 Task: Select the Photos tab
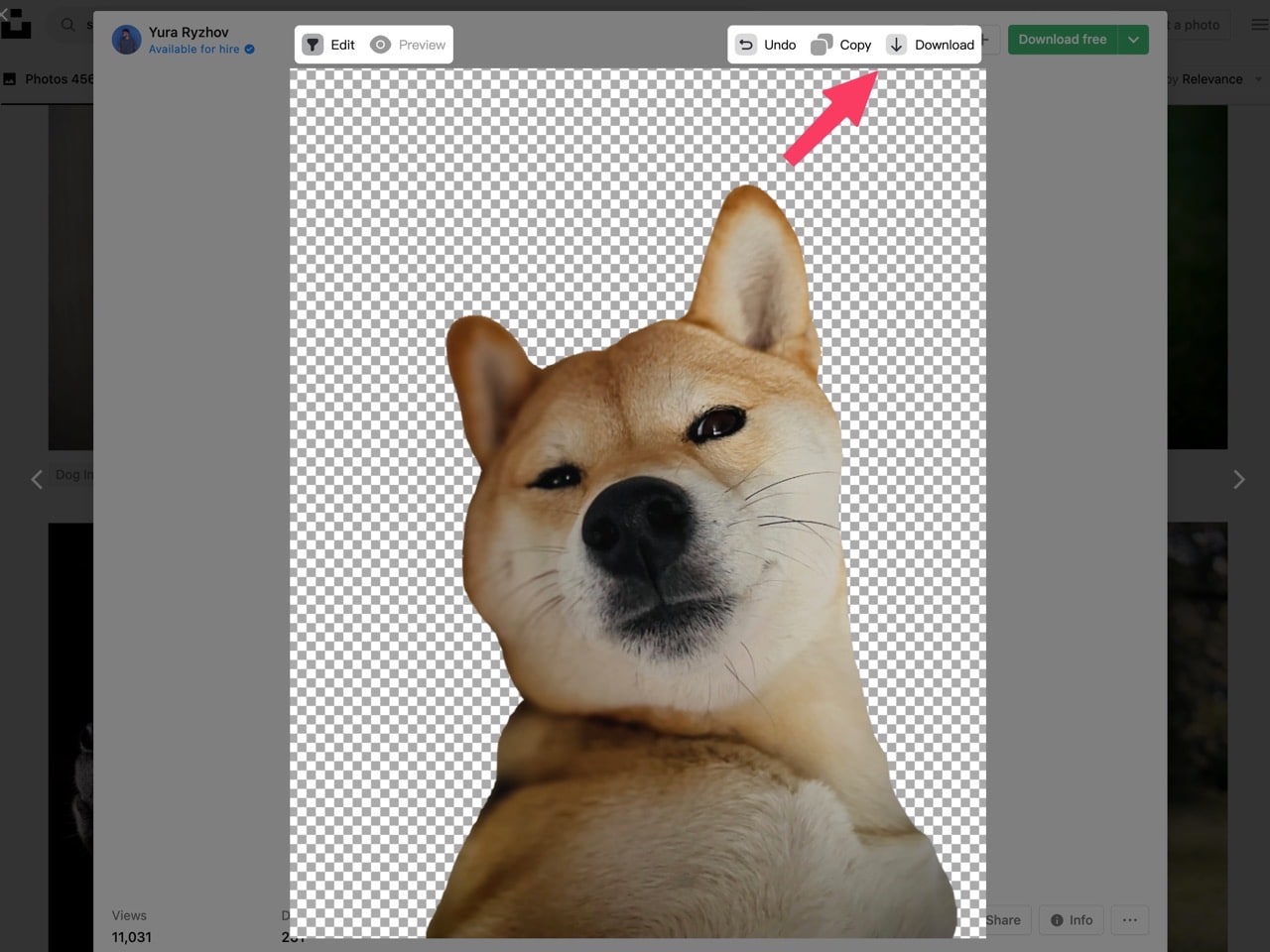48,79
